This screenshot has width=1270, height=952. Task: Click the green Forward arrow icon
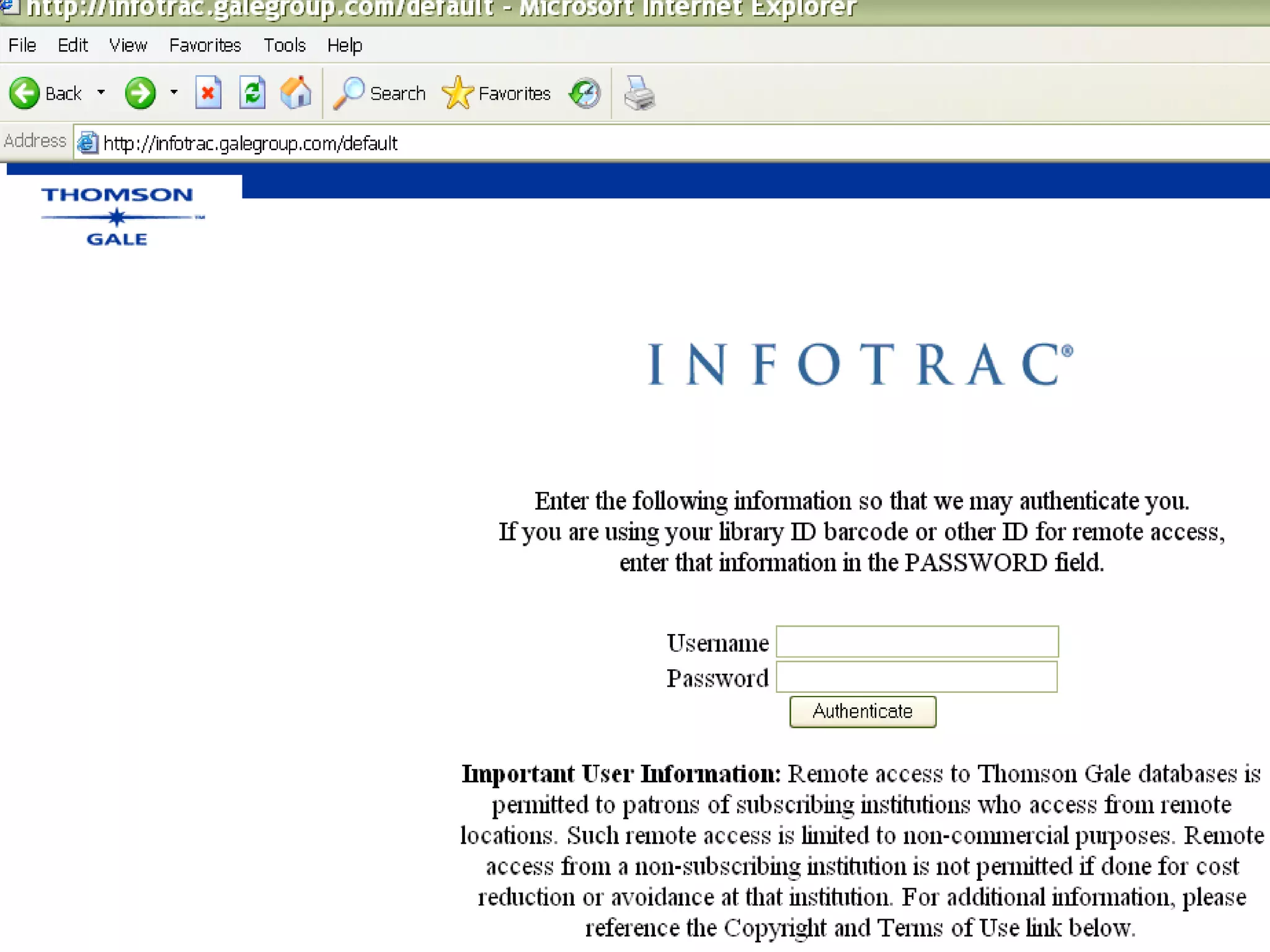140,94
